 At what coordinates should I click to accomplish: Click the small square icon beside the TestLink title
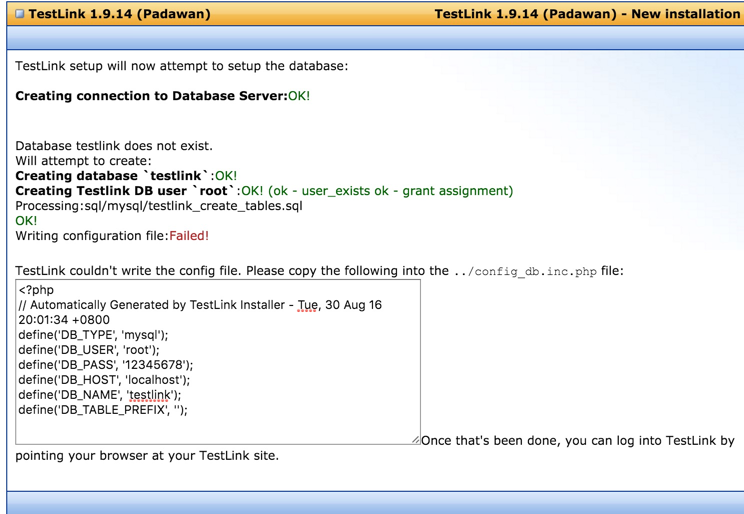click(19, 14)
